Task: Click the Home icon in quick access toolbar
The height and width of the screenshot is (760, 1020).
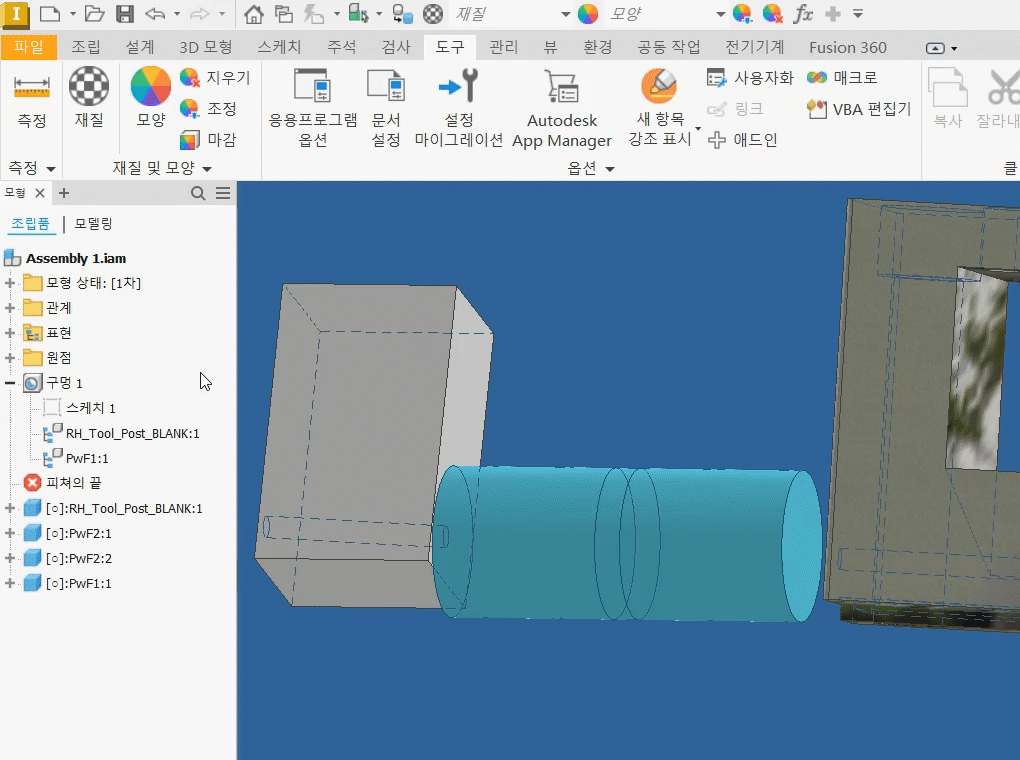Action: (254, 14)
